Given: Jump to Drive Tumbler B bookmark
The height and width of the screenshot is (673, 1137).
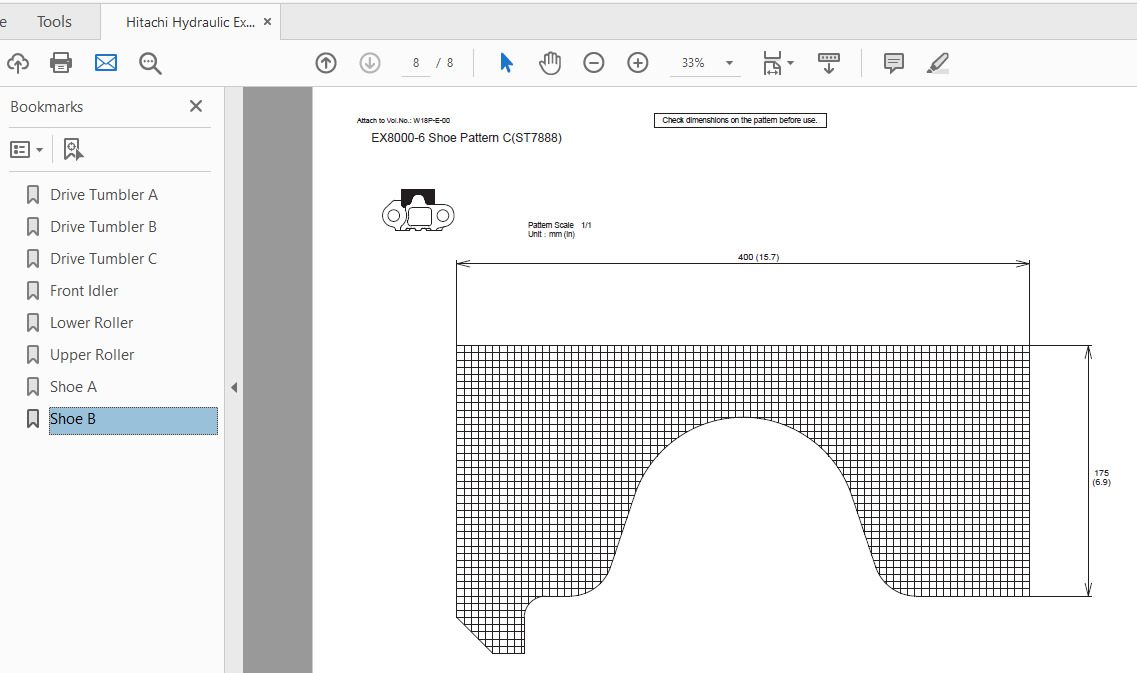Looking at the screenshot, I should (x=103, y=227).
